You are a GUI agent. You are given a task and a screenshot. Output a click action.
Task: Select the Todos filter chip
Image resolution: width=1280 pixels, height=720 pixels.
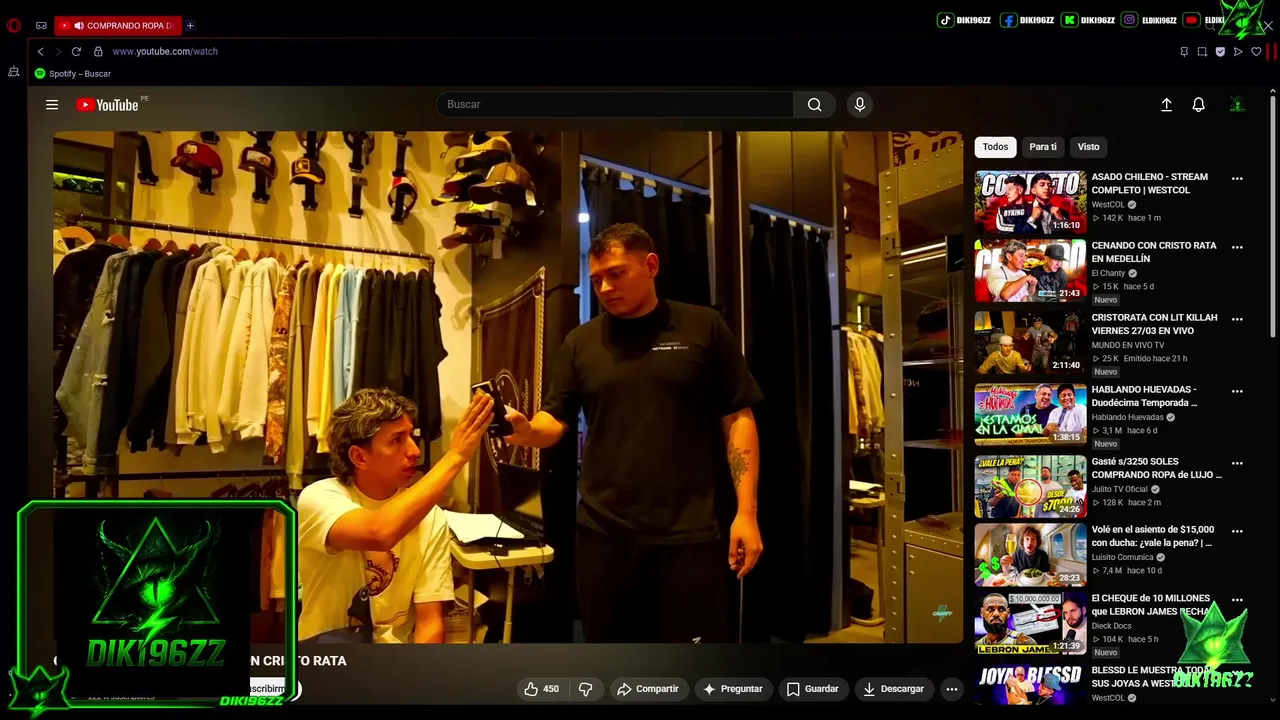(x=995, y=147)
